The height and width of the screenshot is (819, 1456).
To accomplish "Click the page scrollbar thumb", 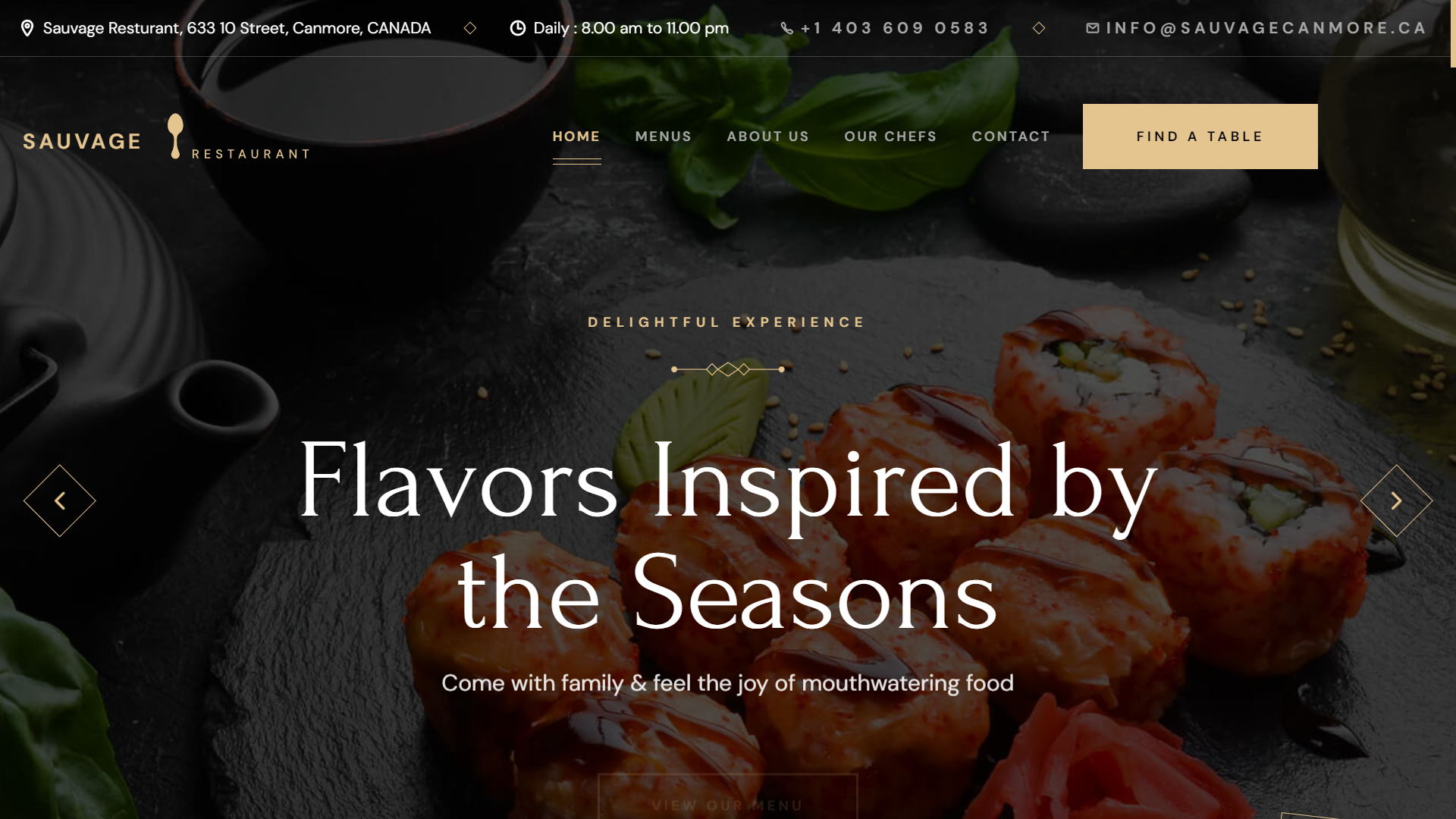I will point(1453,33).
